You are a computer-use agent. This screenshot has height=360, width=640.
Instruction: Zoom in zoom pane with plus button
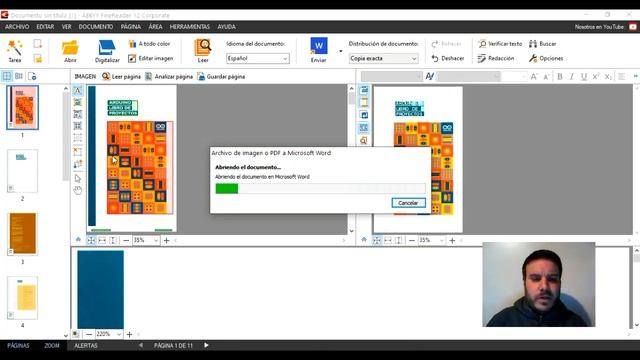point(129,334)
